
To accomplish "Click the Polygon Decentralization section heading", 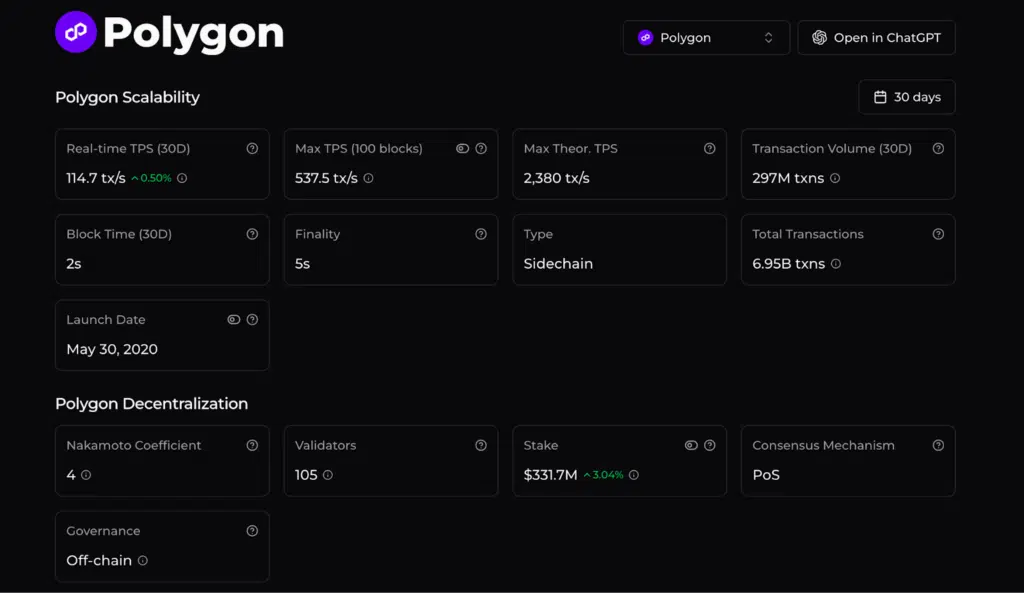I will (151, 404).
